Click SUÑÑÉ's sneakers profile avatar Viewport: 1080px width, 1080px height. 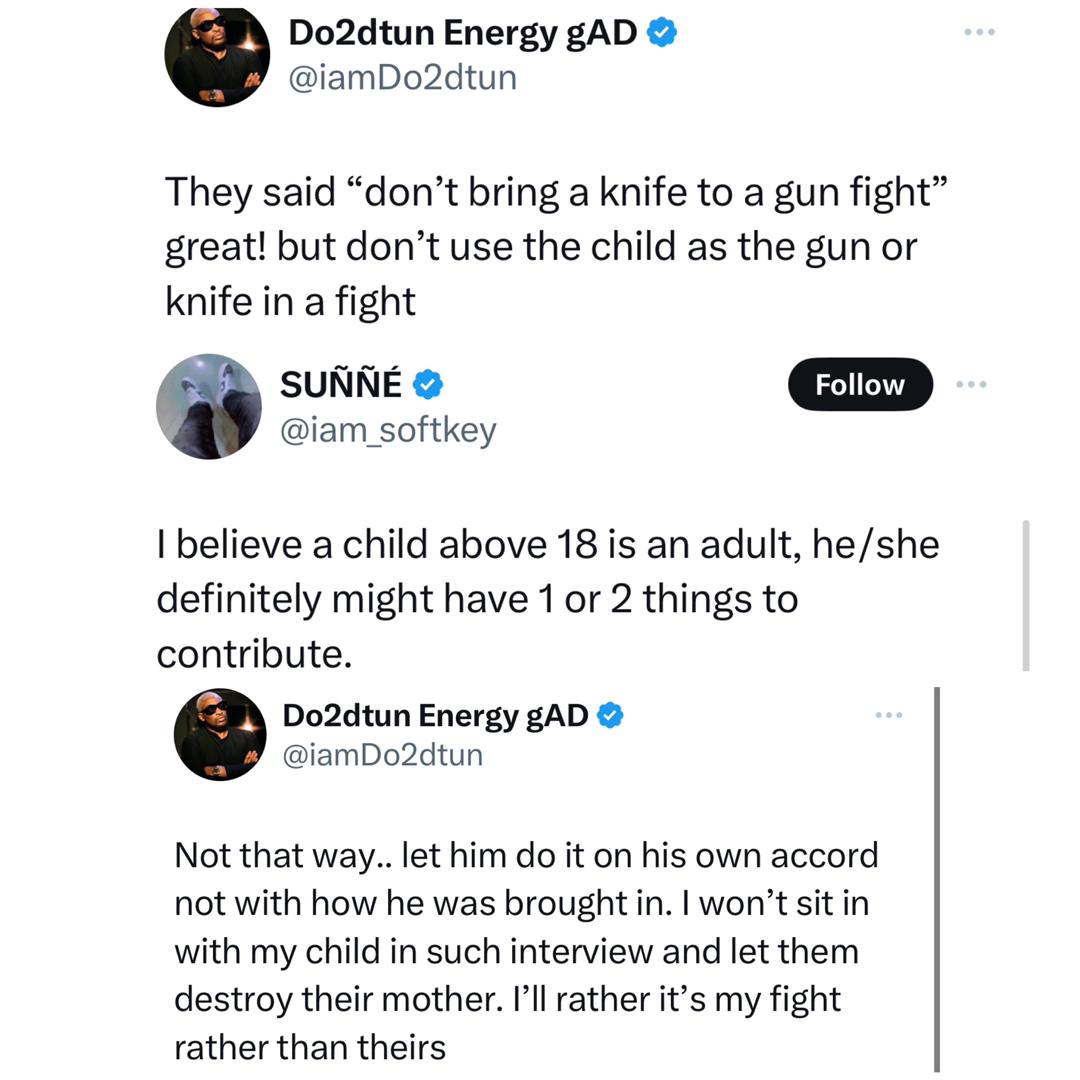tap(210, 407)
